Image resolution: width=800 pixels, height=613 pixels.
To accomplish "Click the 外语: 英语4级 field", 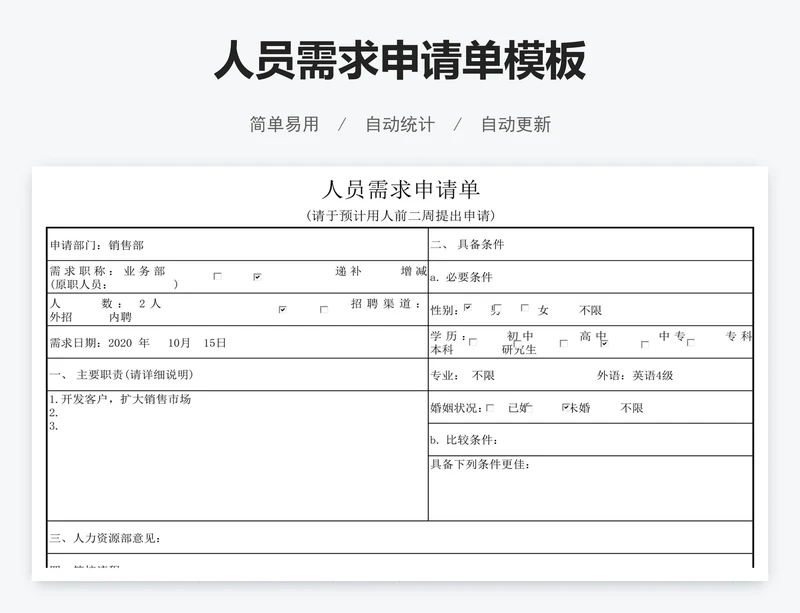I will click(x=635, y=376).
